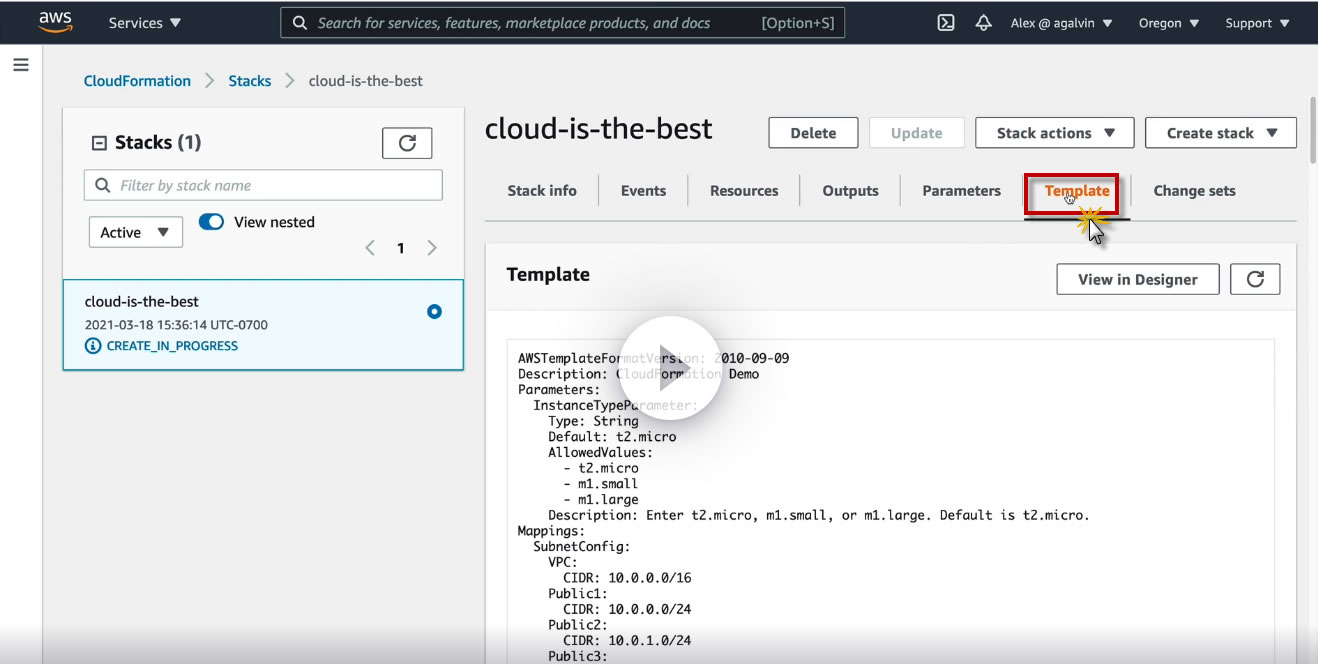Switch to the Resources tab
Screen dimensions: 1318x664
click(x=744, y=191)
